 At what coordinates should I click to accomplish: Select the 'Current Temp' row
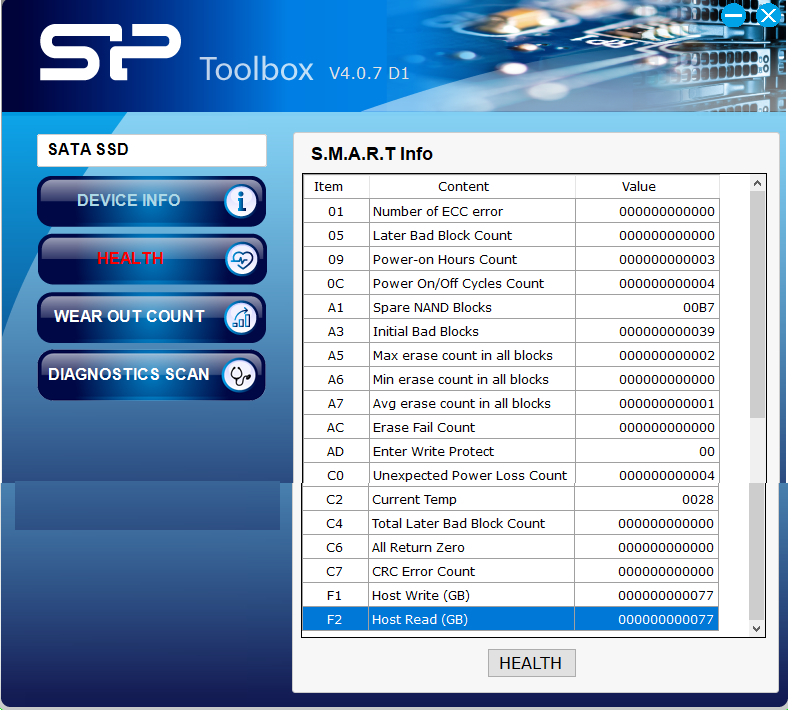[x=510, y=499]
